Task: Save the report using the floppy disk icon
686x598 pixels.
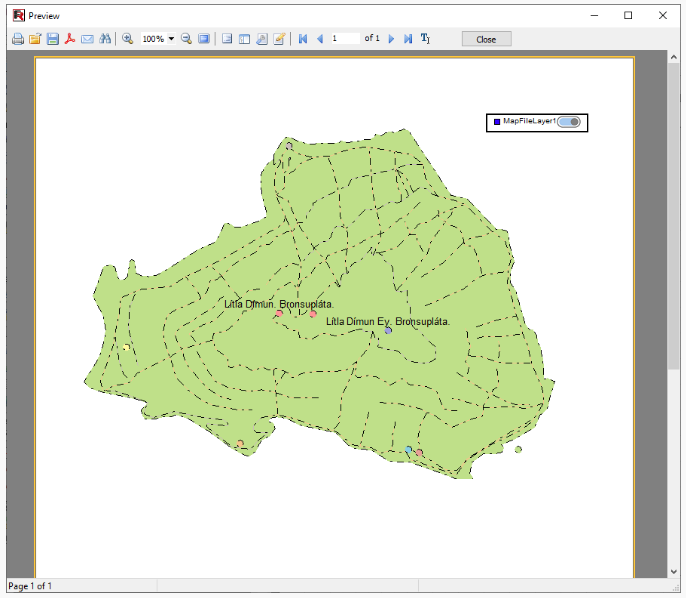Action: tap(52, 39)
